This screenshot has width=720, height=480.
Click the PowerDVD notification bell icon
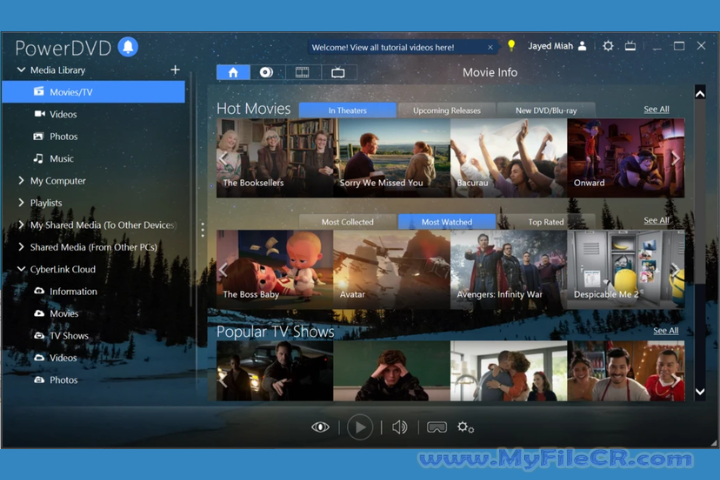(128, 47)
